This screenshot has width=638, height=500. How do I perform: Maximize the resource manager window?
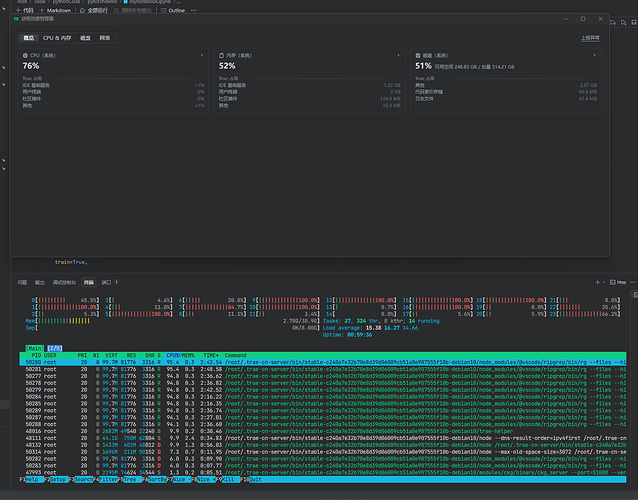(583, 19)
